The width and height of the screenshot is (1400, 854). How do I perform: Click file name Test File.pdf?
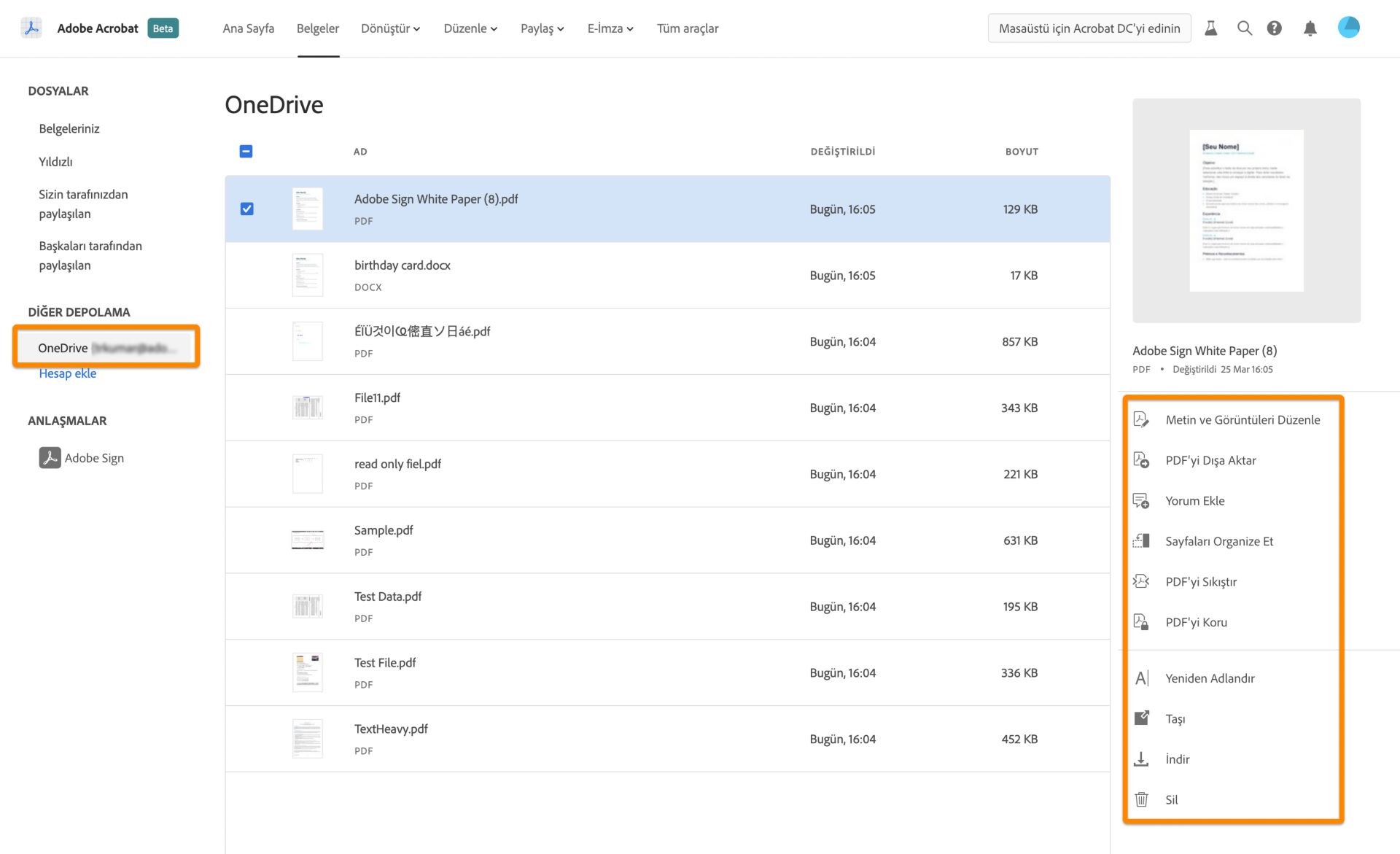point(385,662)
